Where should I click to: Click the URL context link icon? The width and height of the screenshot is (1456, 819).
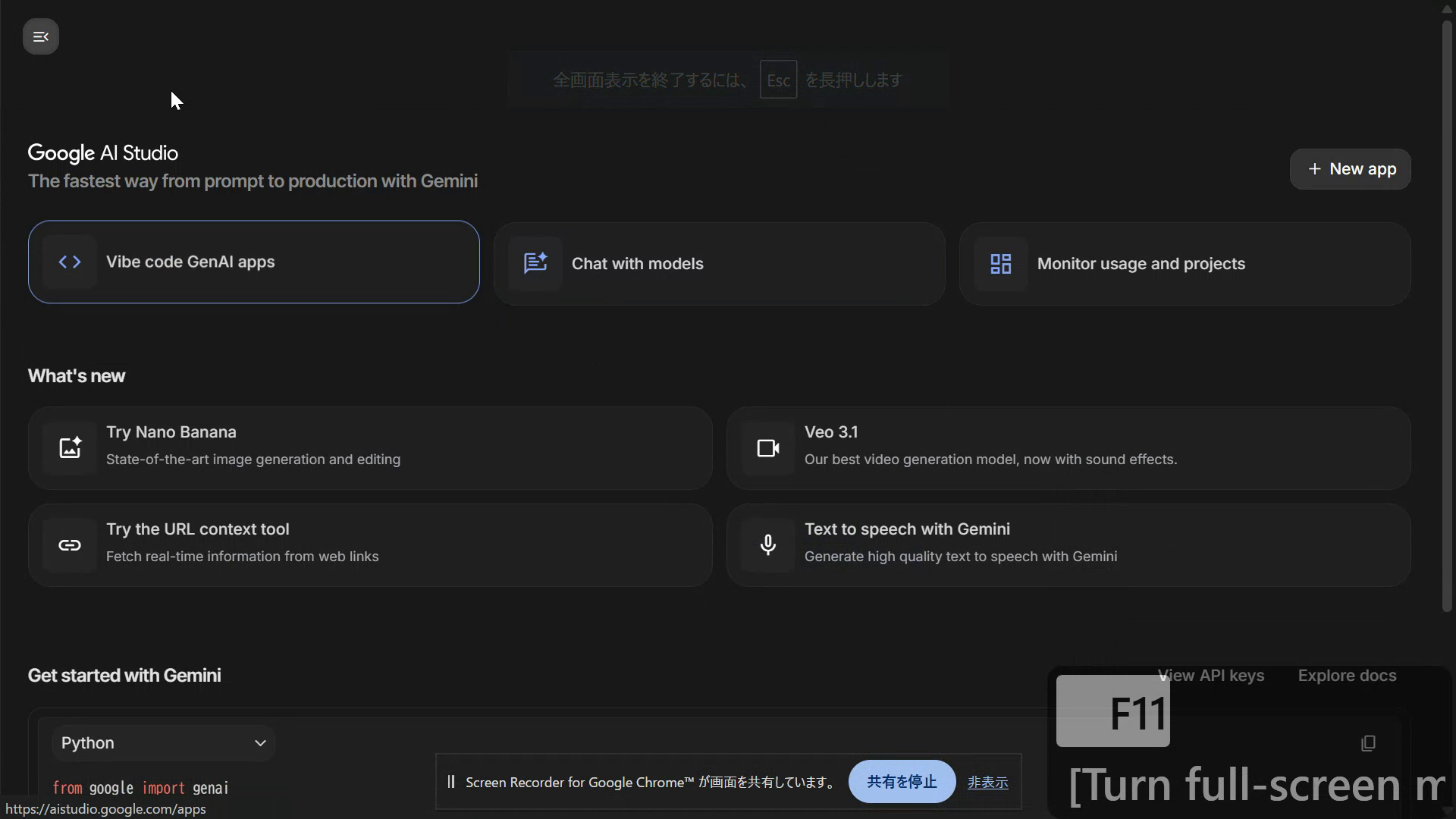(70, 545)
